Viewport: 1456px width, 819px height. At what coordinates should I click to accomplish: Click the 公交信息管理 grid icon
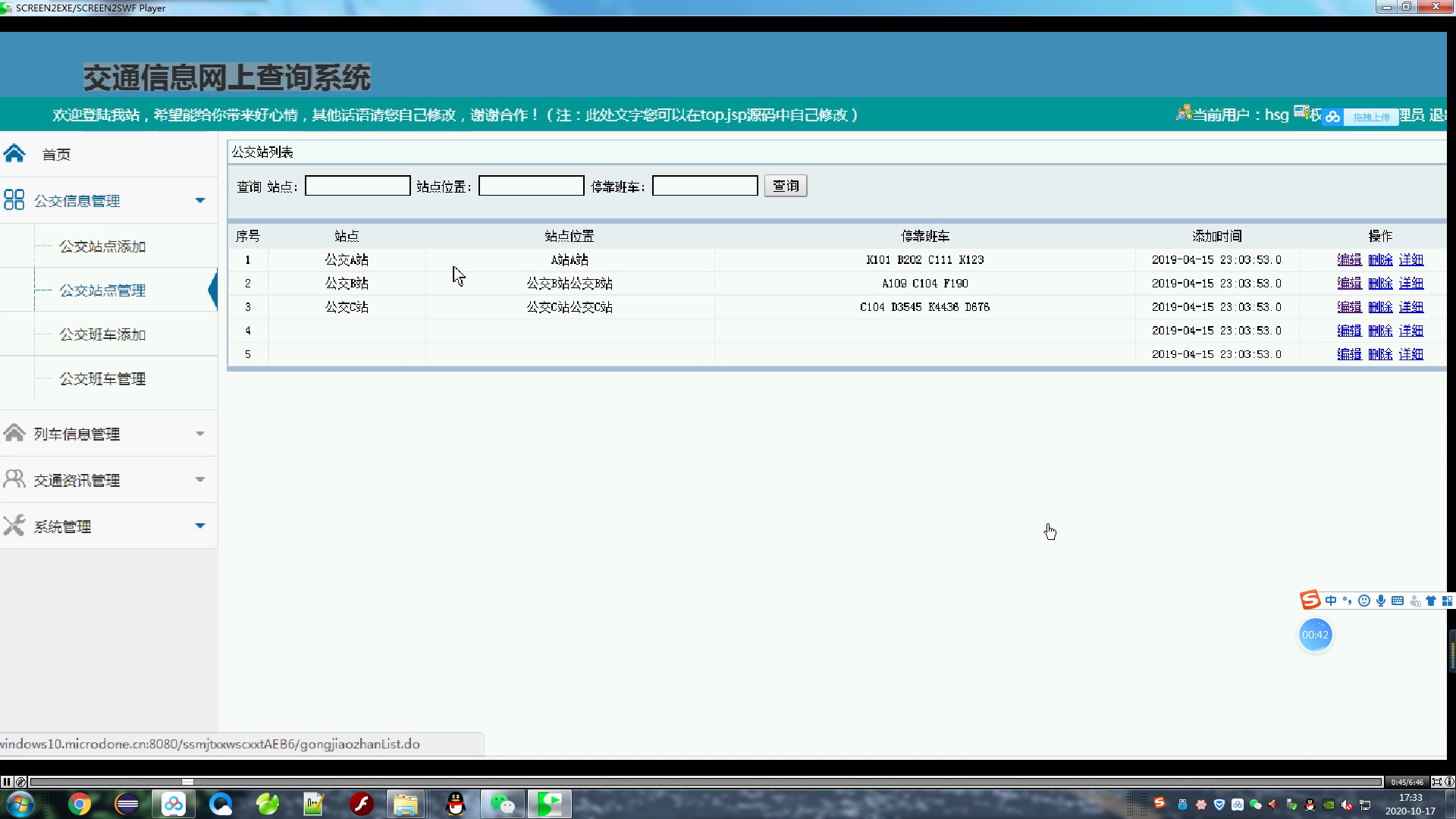[14, 200]
